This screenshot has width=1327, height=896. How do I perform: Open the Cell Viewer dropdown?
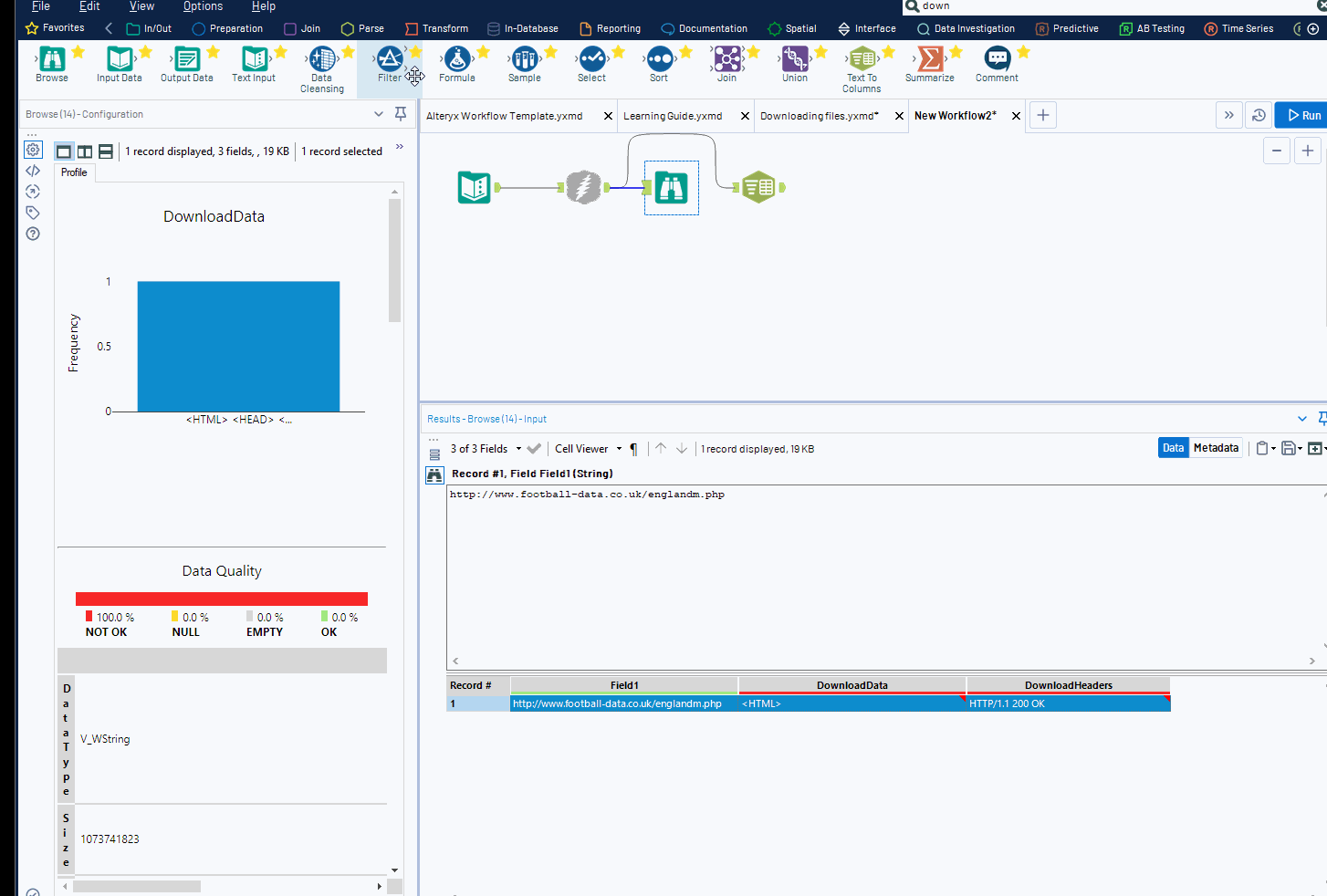click(x=589, y=449)
